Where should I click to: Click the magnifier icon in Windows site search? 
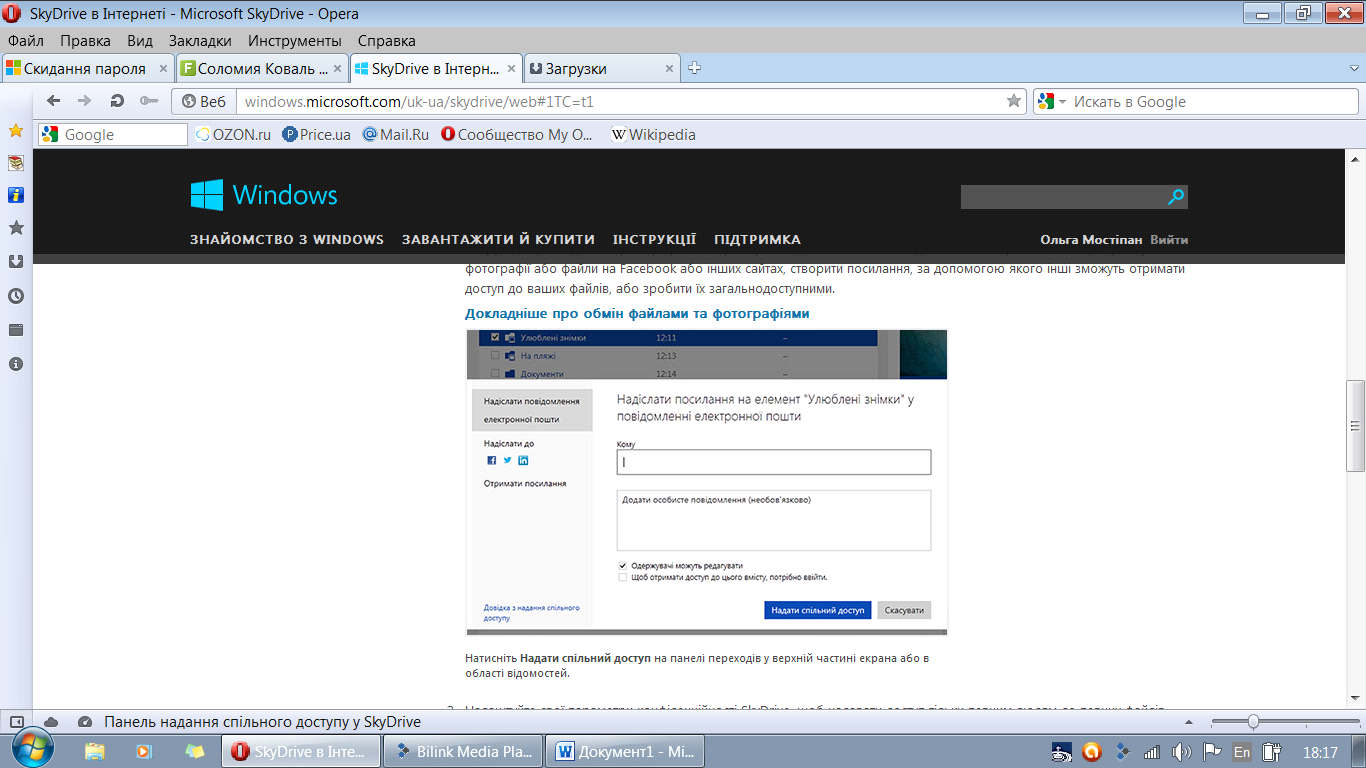click(x=1176, y=197)
